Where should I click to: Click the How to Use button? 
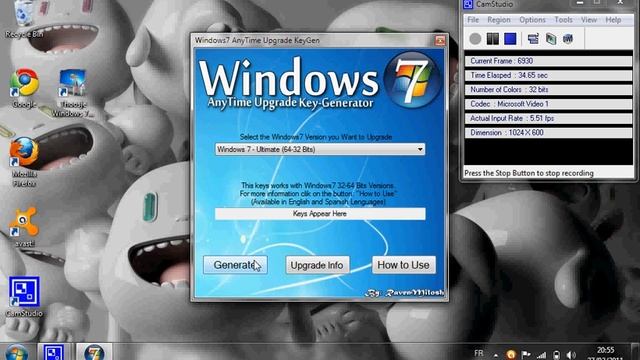[403, 265]
